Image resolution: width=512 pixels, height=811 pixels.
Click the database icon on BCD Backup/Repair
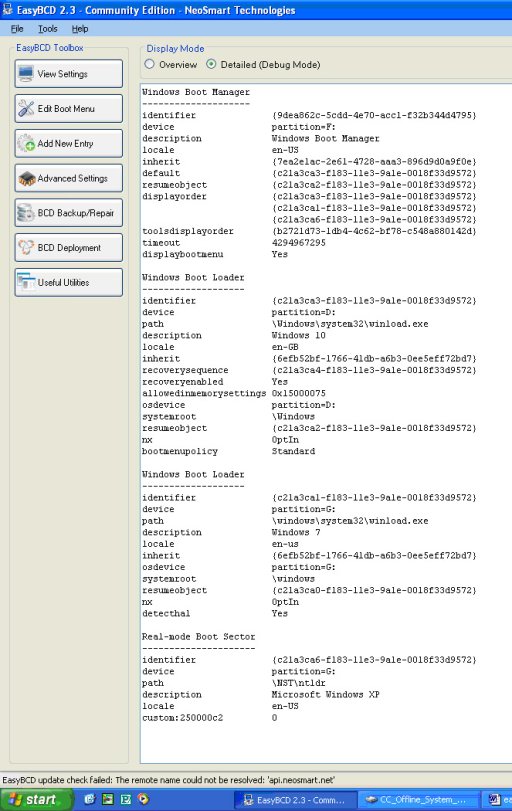pyautogui.click(x=26, y=213)
